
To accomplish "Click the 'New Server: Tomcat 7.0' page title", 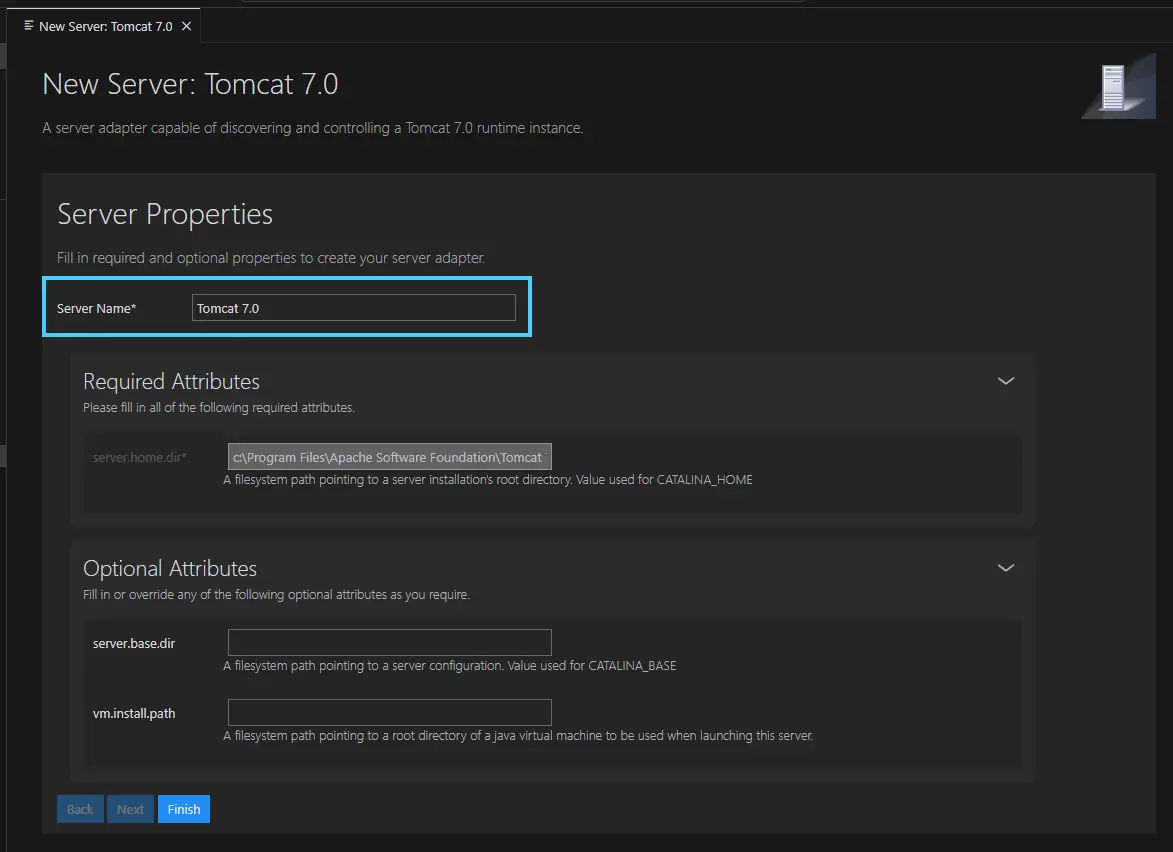I will pyautogui.click(x=190, y=84).
